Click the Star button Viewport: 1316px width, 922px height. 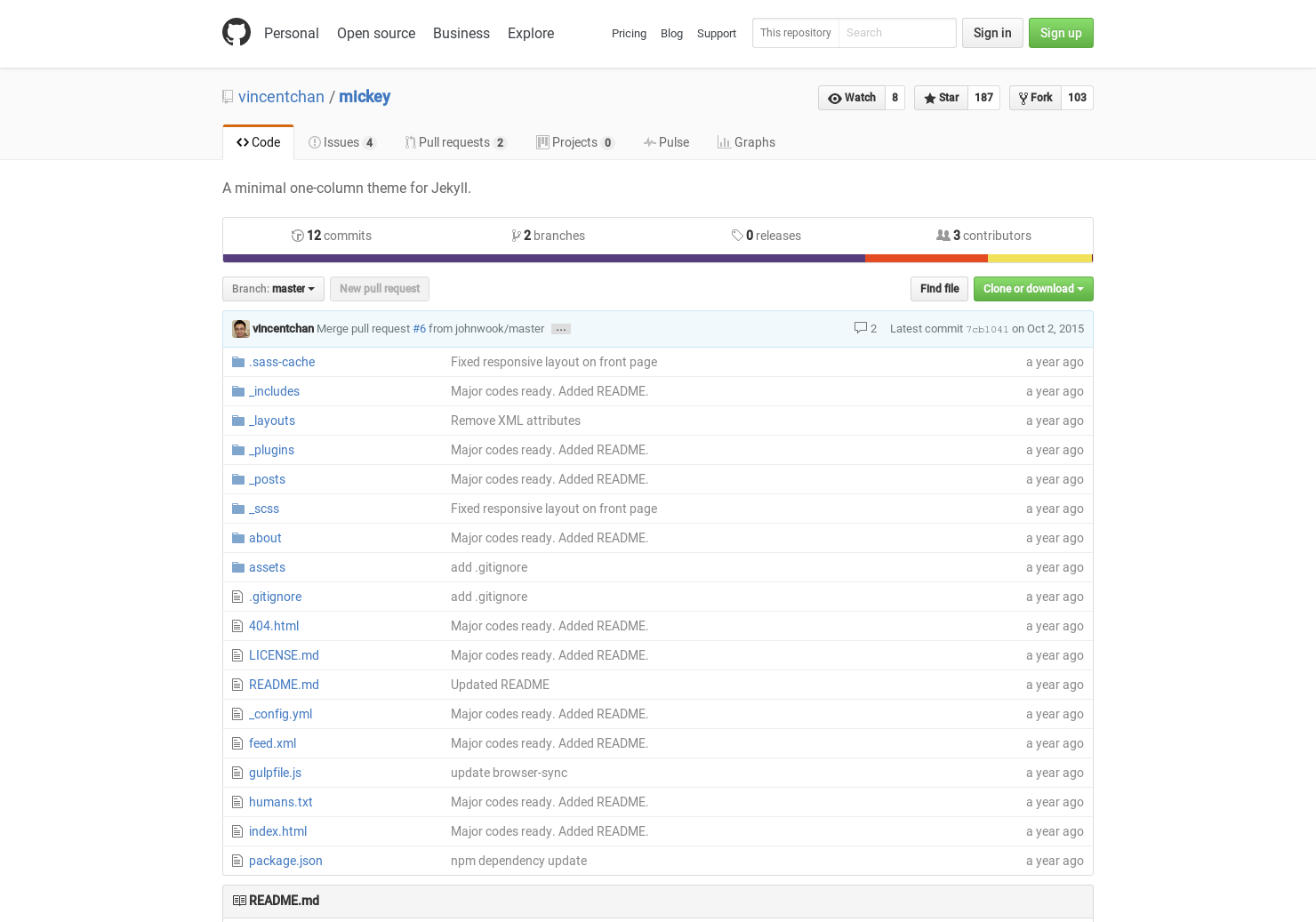[x=942, y=98]
